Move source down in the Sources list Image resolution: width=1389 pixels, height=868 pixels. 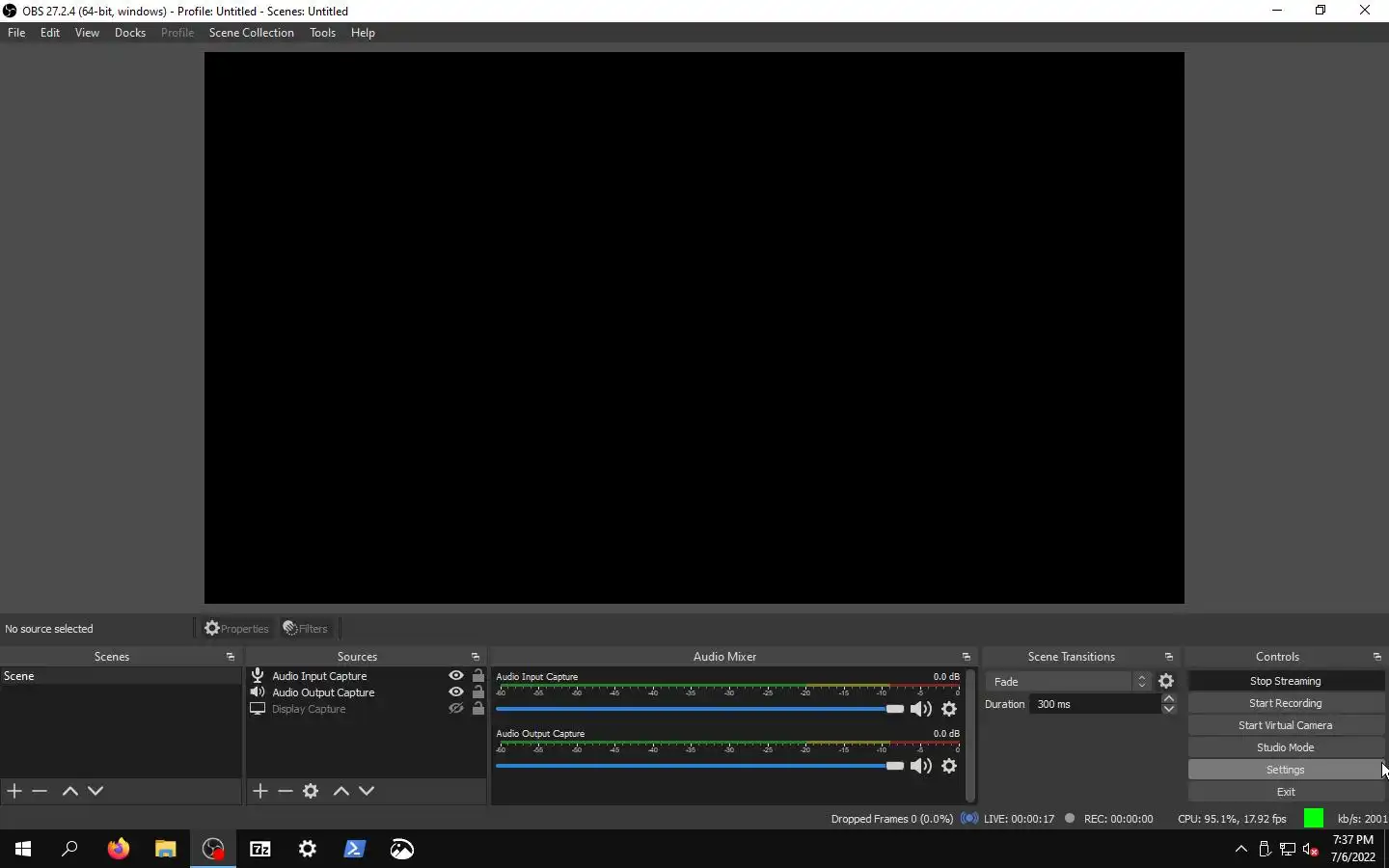(x=367, y=791)
